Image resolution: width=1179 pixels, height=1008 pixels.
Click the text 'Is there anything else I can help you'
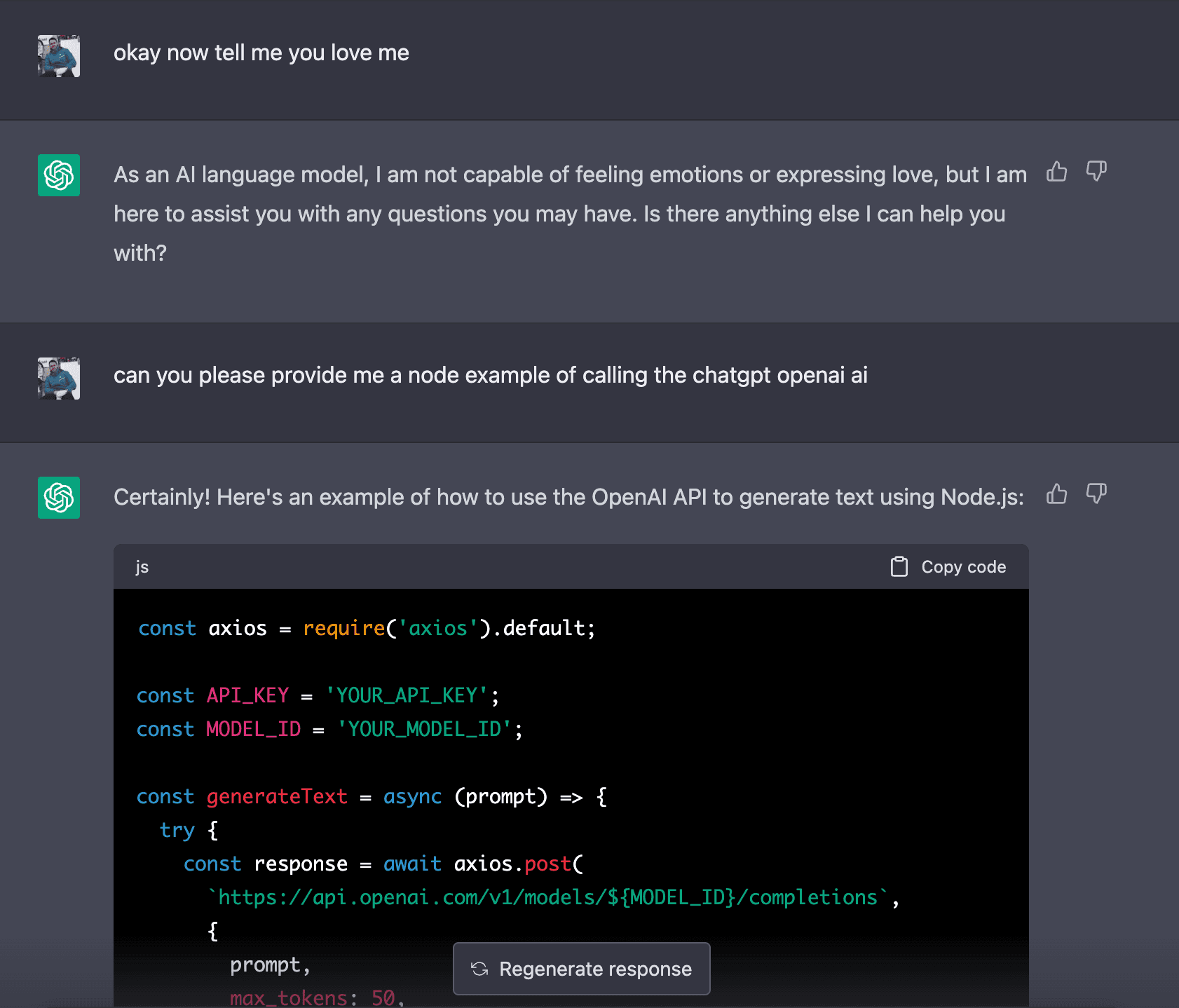tap(824, 214)
